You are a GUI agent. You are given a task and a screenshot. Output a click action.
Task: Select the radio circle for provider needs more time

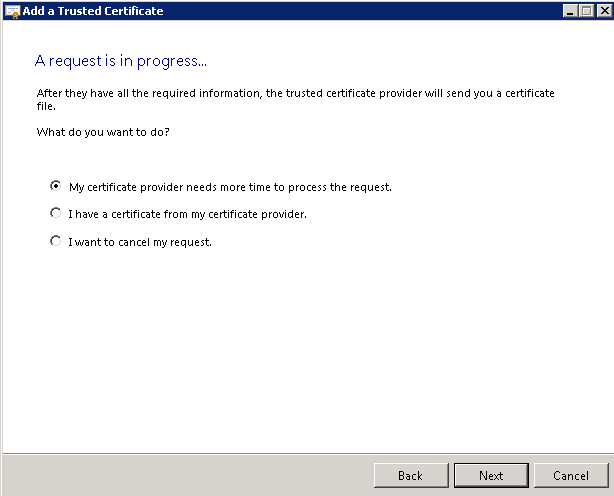pos(56,186)
